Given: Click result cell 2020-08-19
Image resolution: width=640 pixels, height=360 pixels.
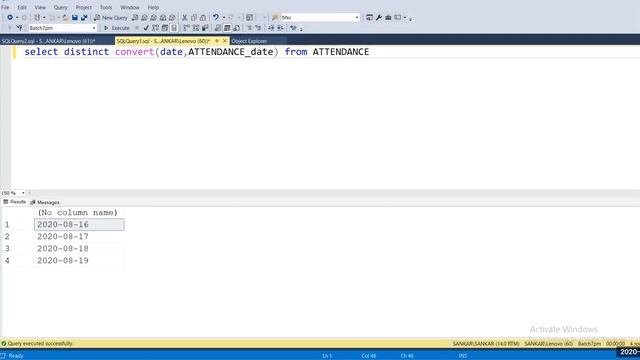Looking at the screenshot, I should point(79,260).
